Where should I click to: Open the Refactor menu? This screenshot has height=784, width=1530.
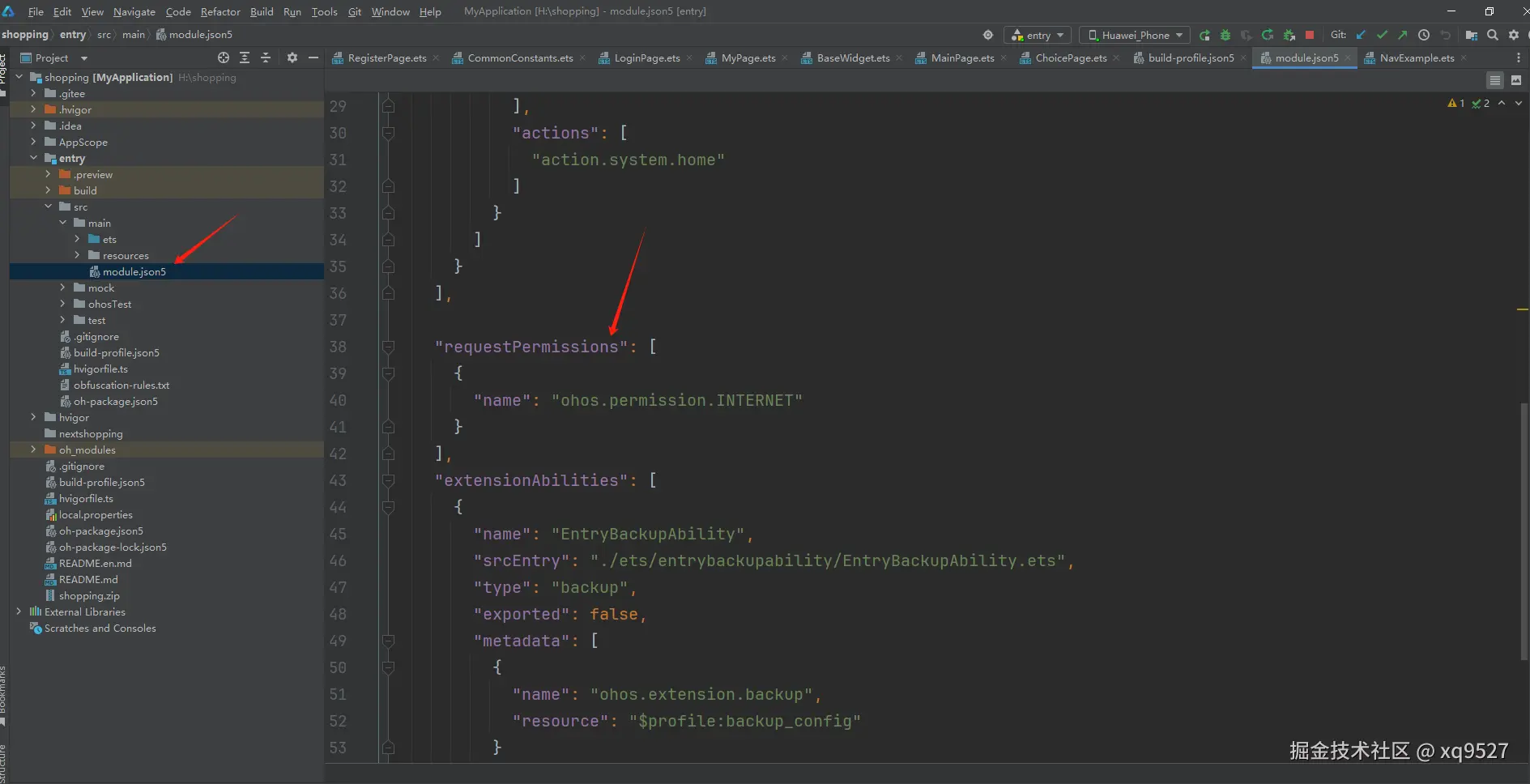click(x=220, y=11)
